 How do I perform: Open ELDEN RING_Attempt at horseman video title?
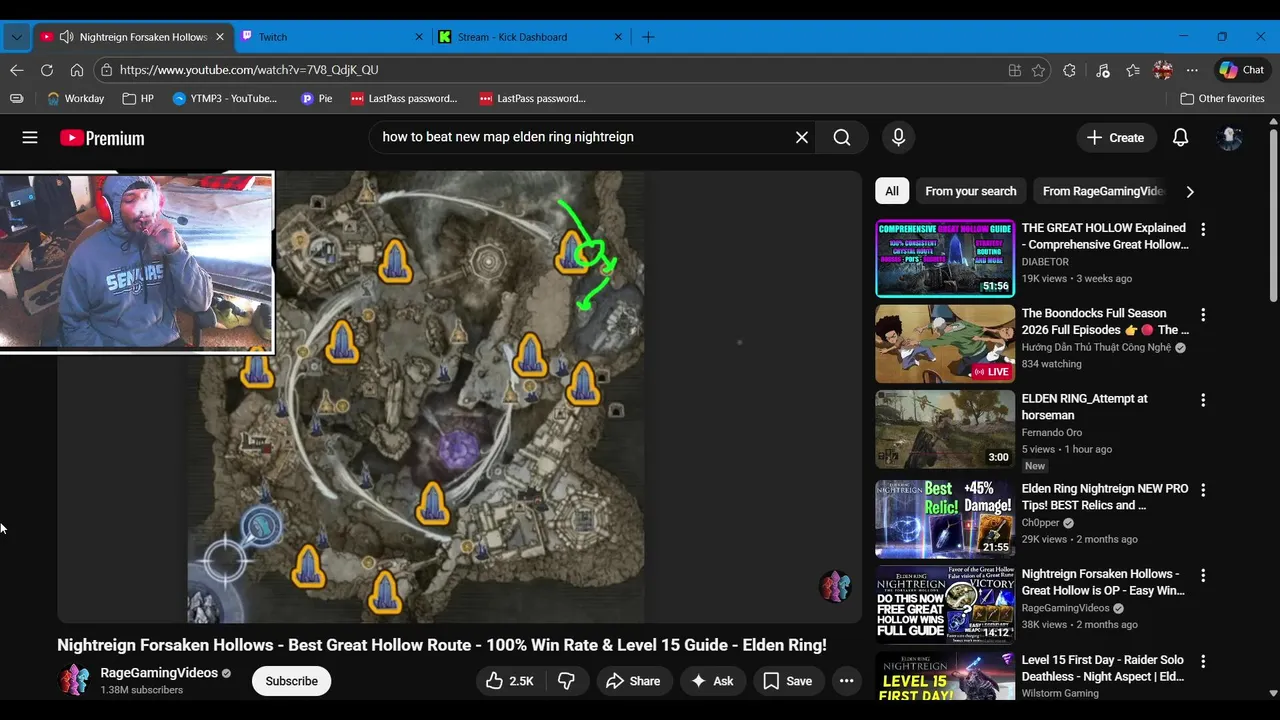(1084, 407)
